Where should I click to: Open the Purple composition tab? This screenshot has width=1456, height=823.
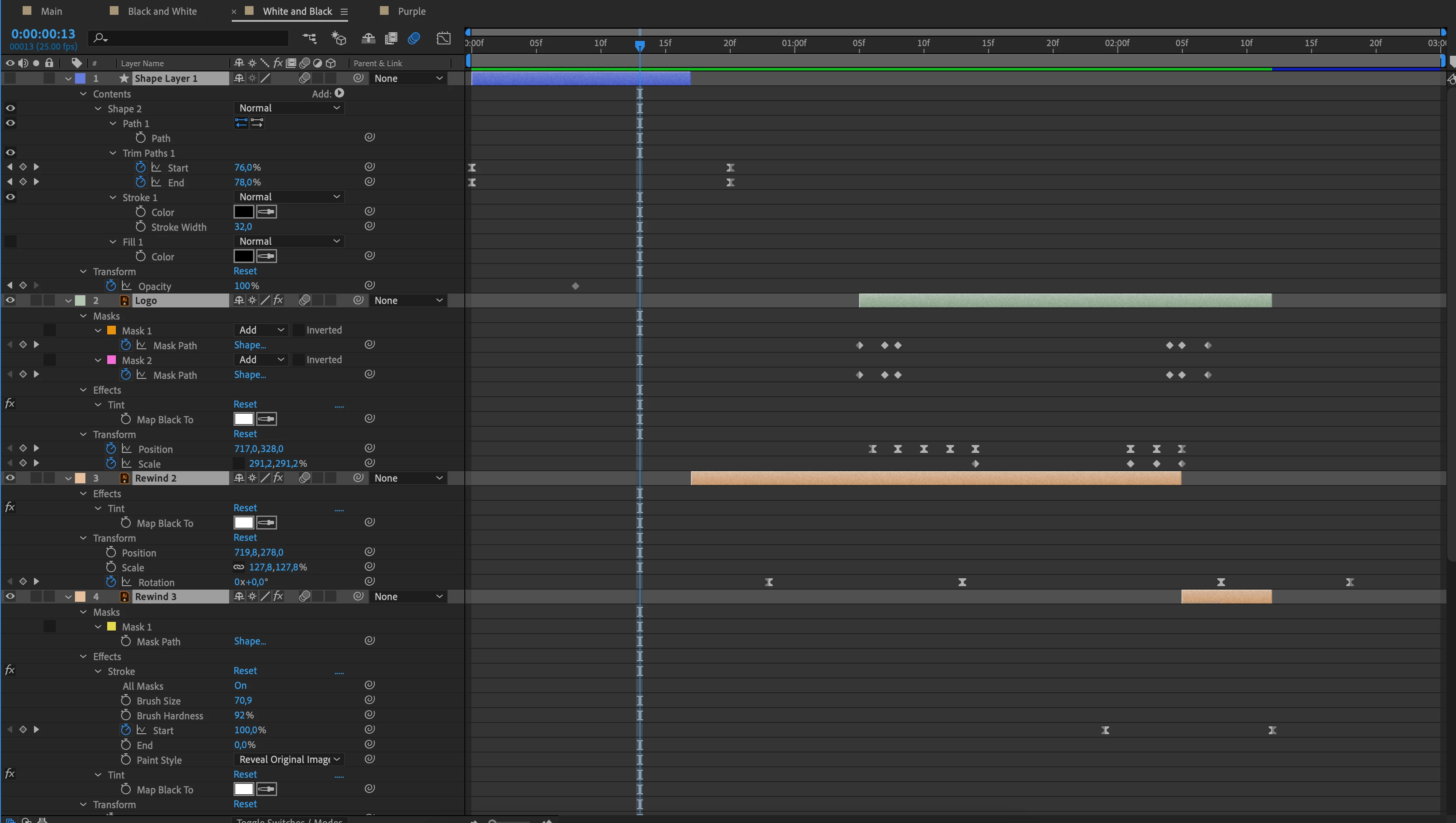[x=411, y=11]
